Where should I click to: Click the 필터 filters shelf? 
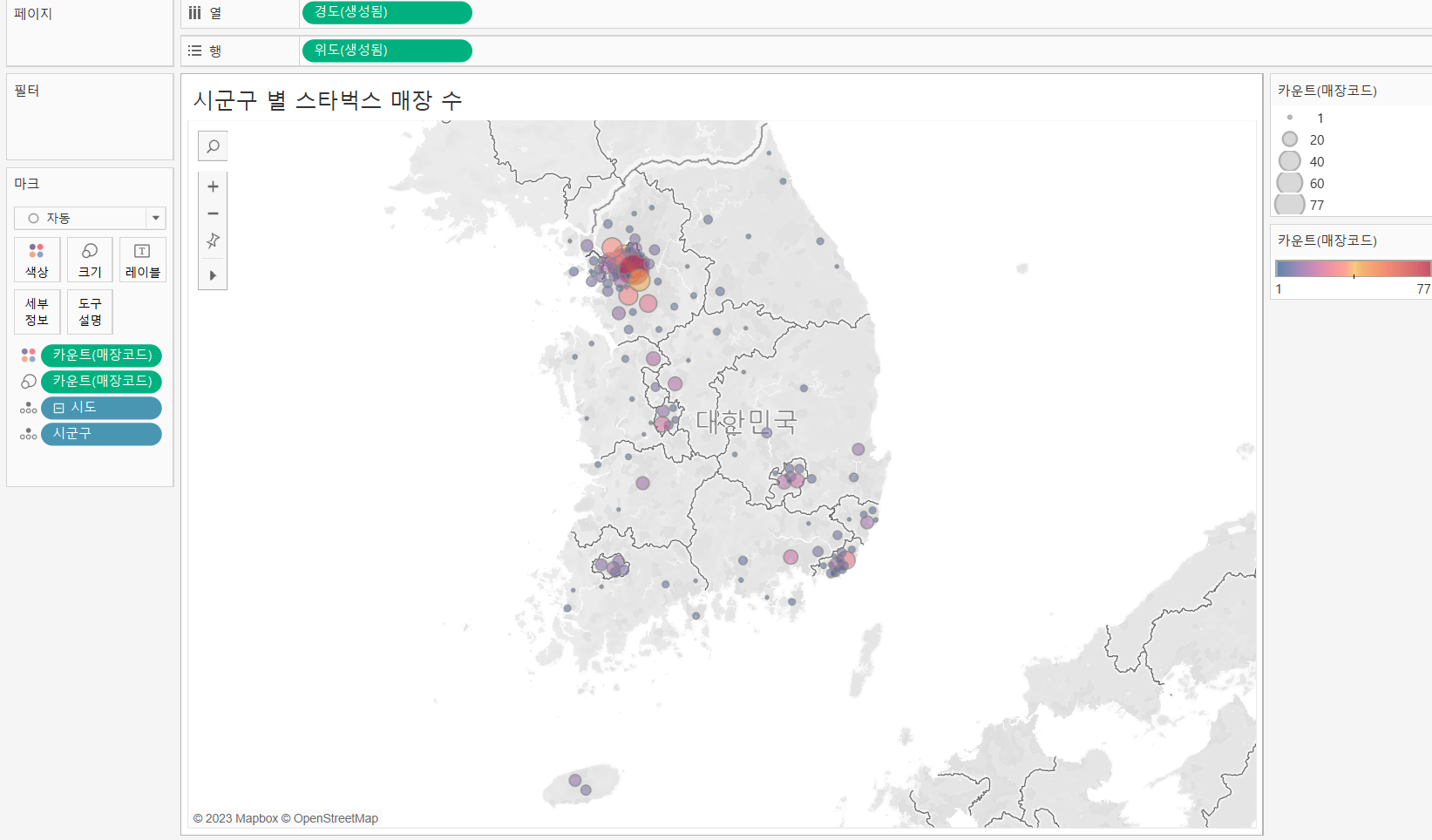90,117
